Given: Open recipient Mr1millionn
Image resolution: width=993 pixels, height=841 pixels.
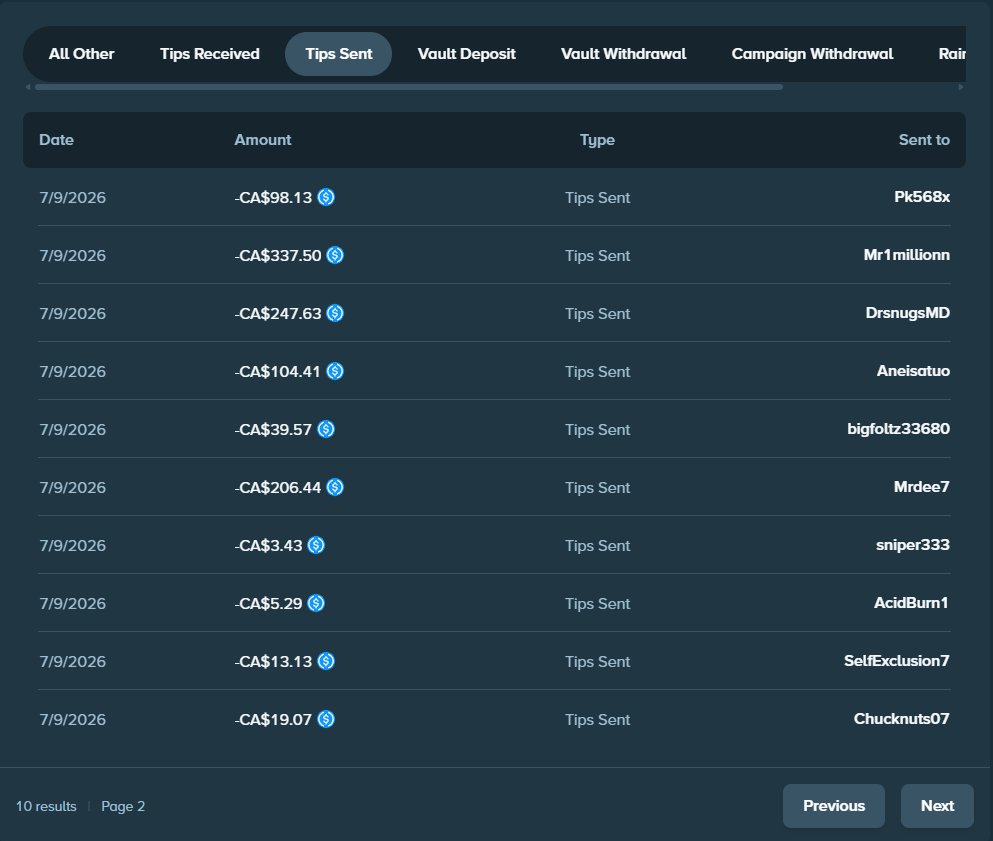Looking at the screenshot, I should [x=906, y=255].
